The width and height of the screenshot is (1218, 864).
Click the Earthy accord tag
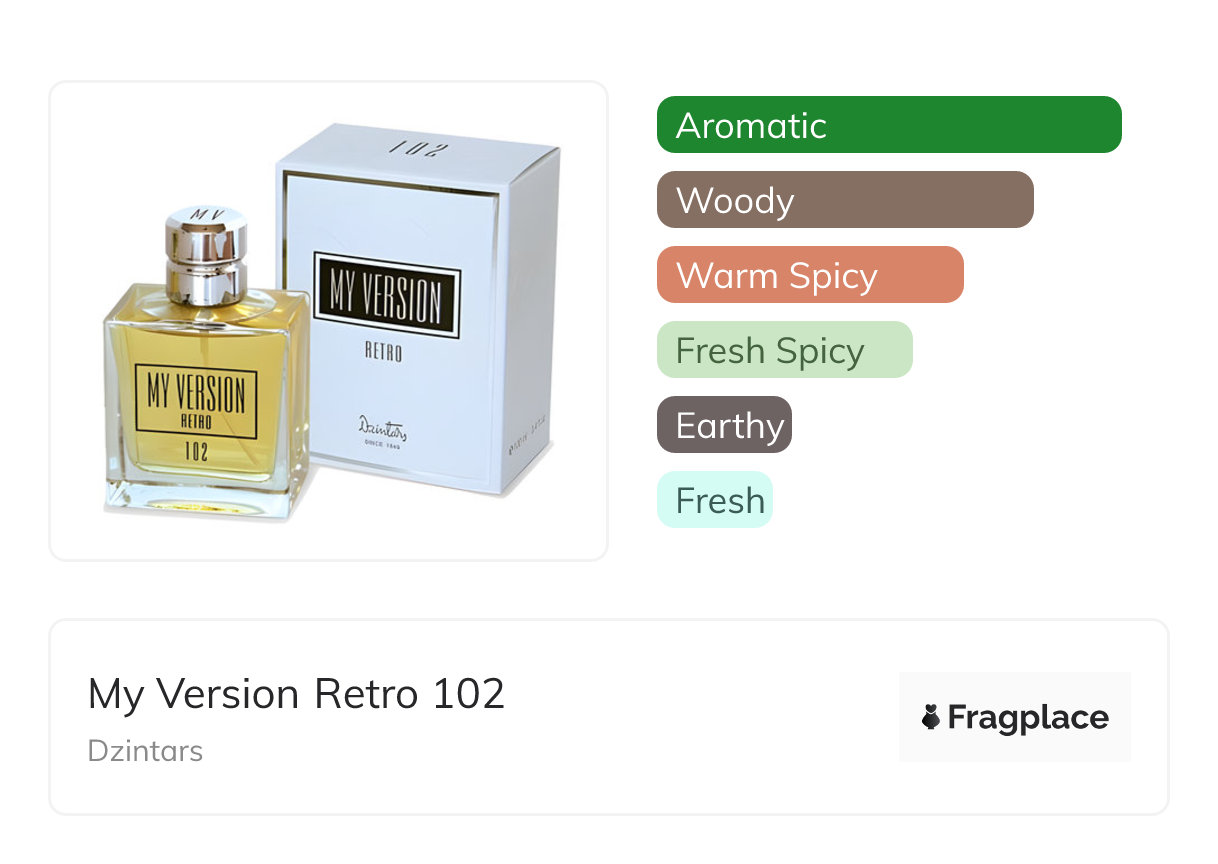tap(724, 425)
